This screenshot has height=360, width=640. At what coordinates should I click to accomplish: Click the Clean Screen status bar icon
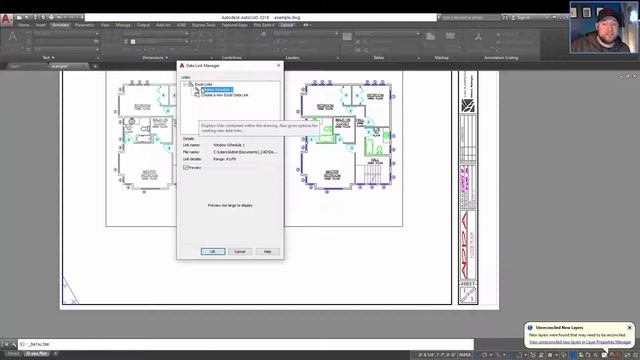tap(628, 355)
